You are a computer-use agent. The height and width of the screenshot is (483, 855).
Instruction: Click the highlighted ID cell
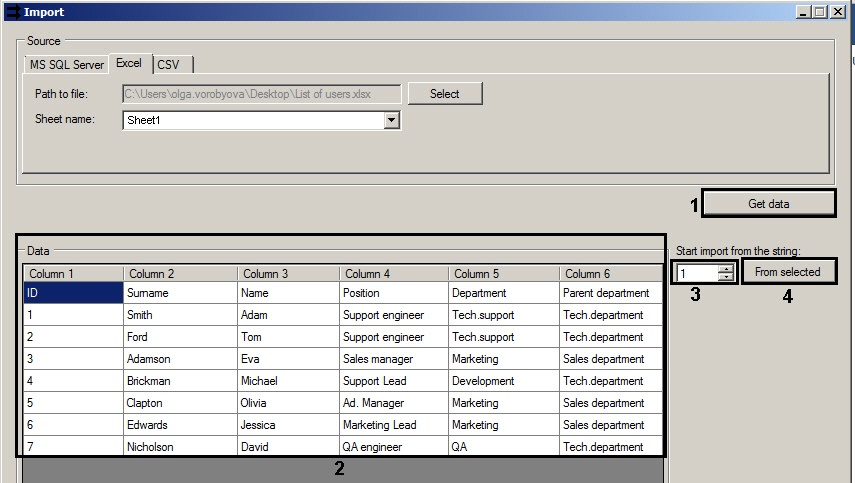coord(73,293)
